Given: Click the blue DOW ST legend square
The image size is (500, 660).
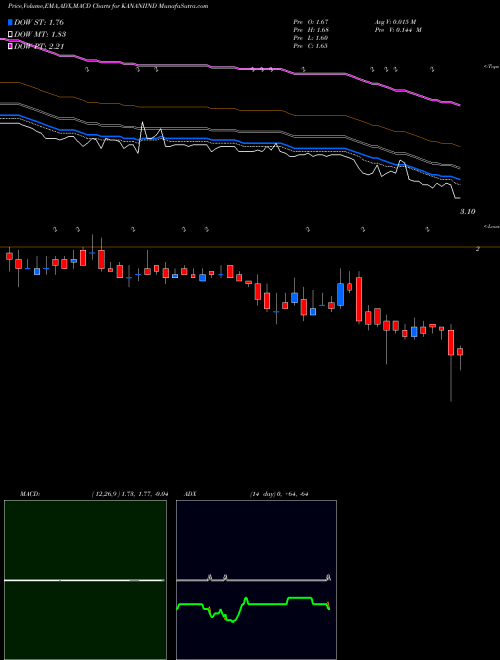Looking at the screenshot, I should pos(11,22).
